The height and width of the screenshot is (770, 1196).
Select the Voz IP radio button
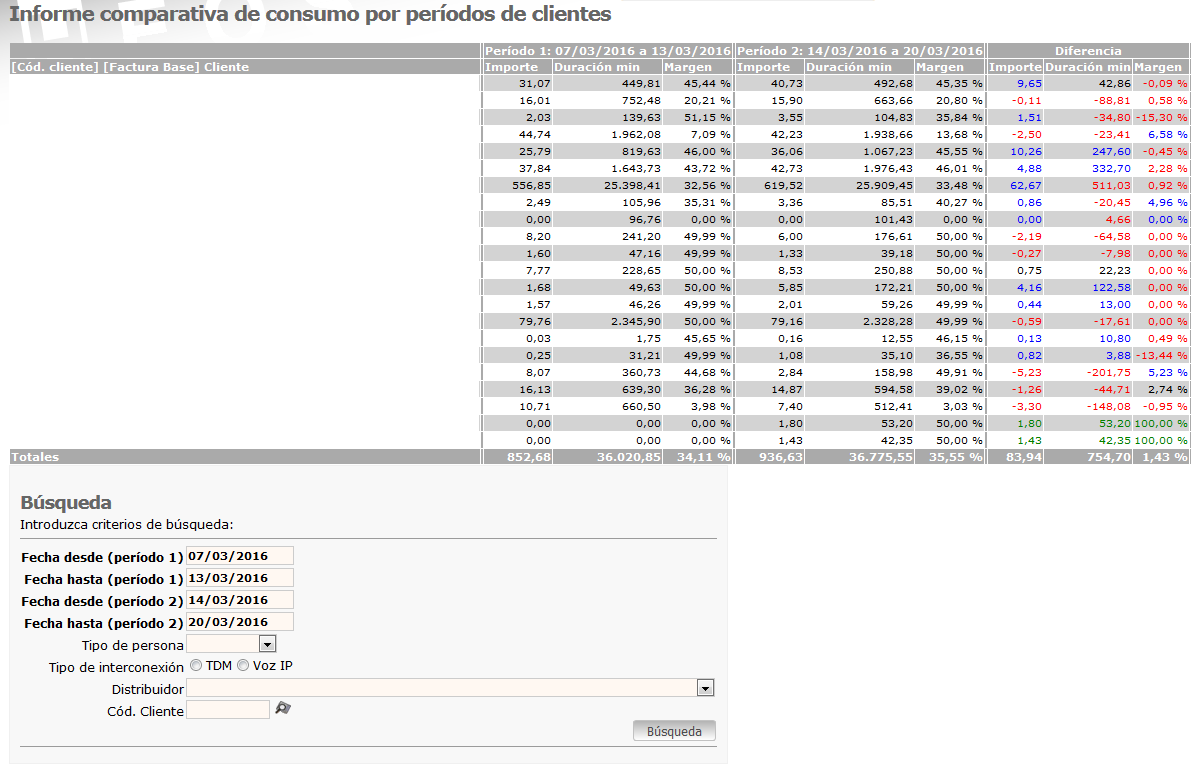click(243, 665)
